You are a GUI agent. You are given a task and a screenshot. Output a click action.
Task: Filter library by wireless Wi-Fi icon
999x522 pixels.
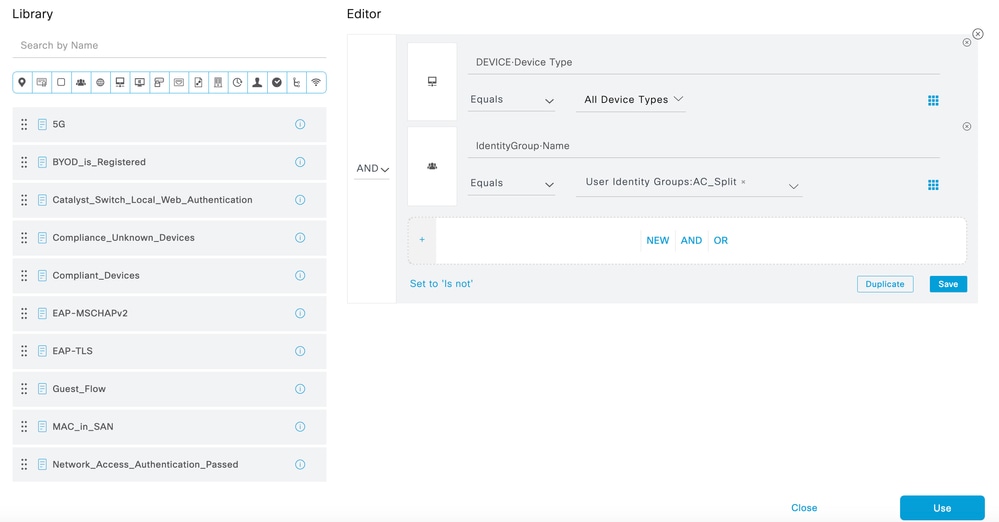(x=316, y=82)
